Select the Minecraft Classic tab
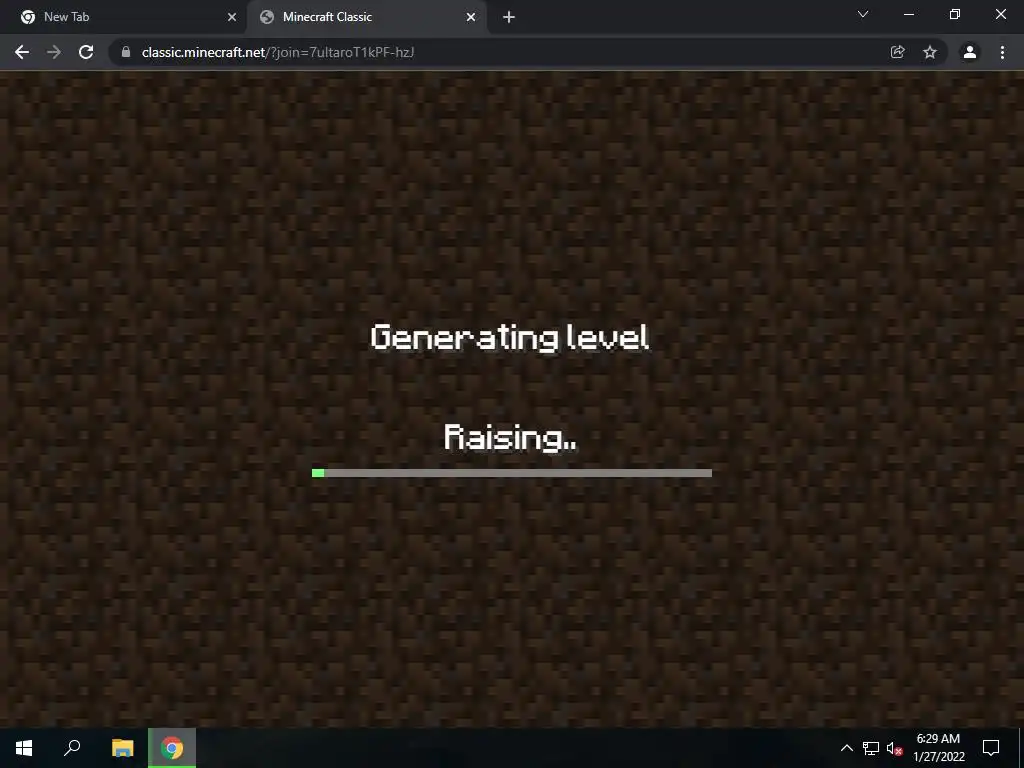The height and width of the screenshot is (768, 1024). point(366,17)
